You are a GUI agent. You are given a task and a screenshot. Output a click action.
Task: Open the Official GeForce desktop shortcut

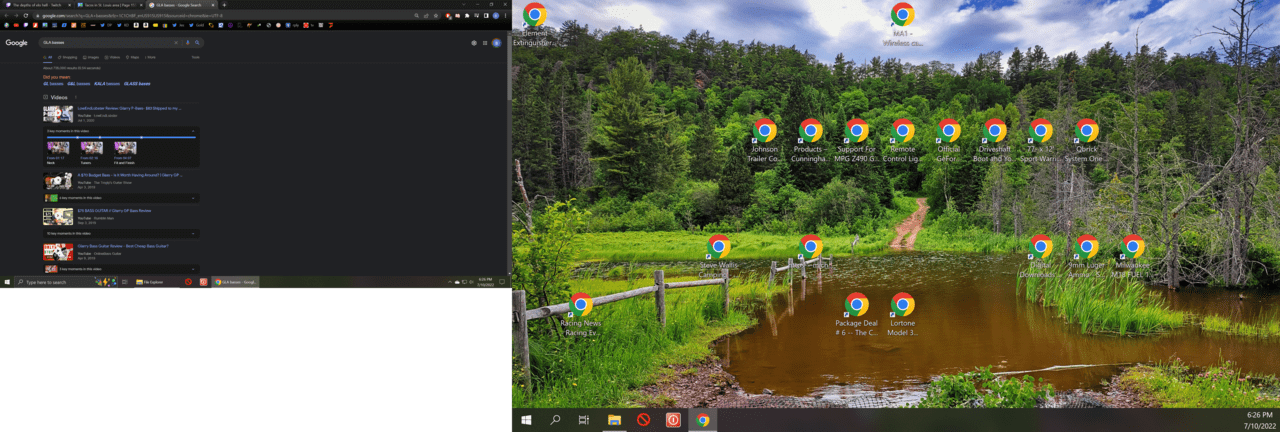pos(949,140)
